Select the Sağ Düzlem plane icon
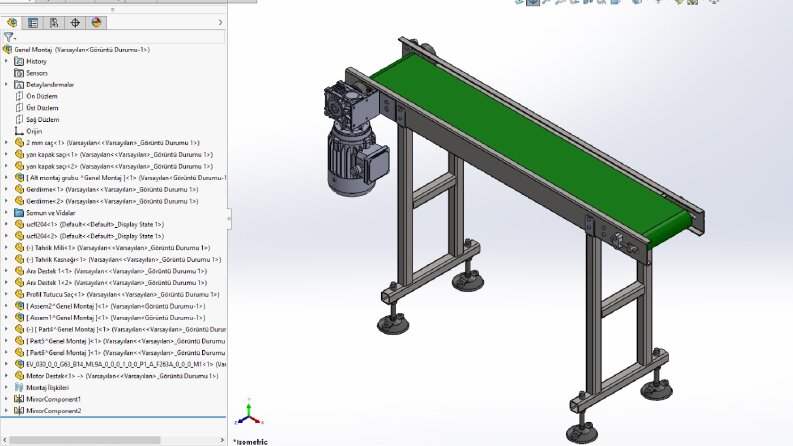Screen dimensions: 793x446 click(x=19, y=119)
